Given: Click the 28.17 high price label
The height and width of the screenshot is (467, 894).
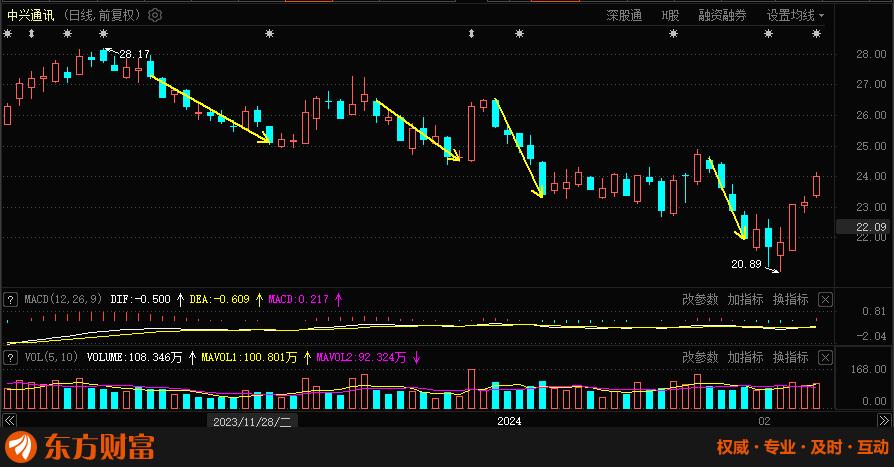Looking at the screenshot, I should pos(135,54).
